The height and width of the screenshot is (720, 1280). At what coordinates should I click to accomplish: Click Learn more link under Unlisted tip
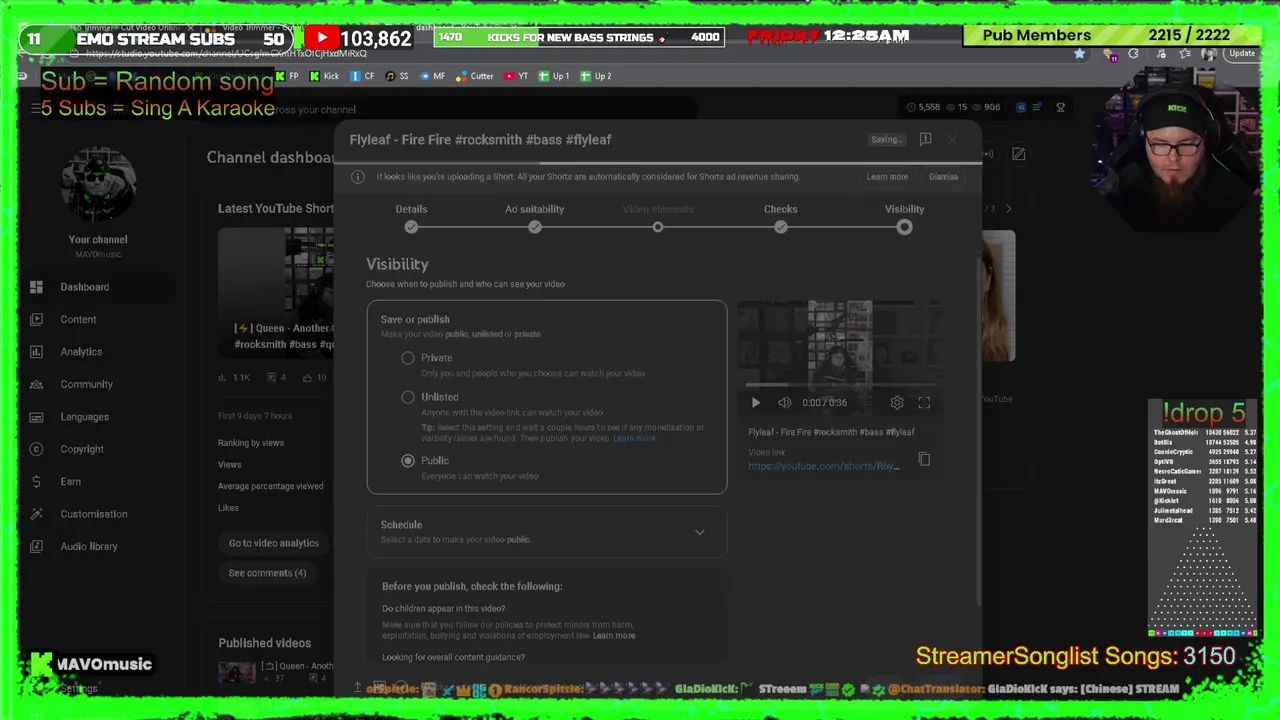634,439
